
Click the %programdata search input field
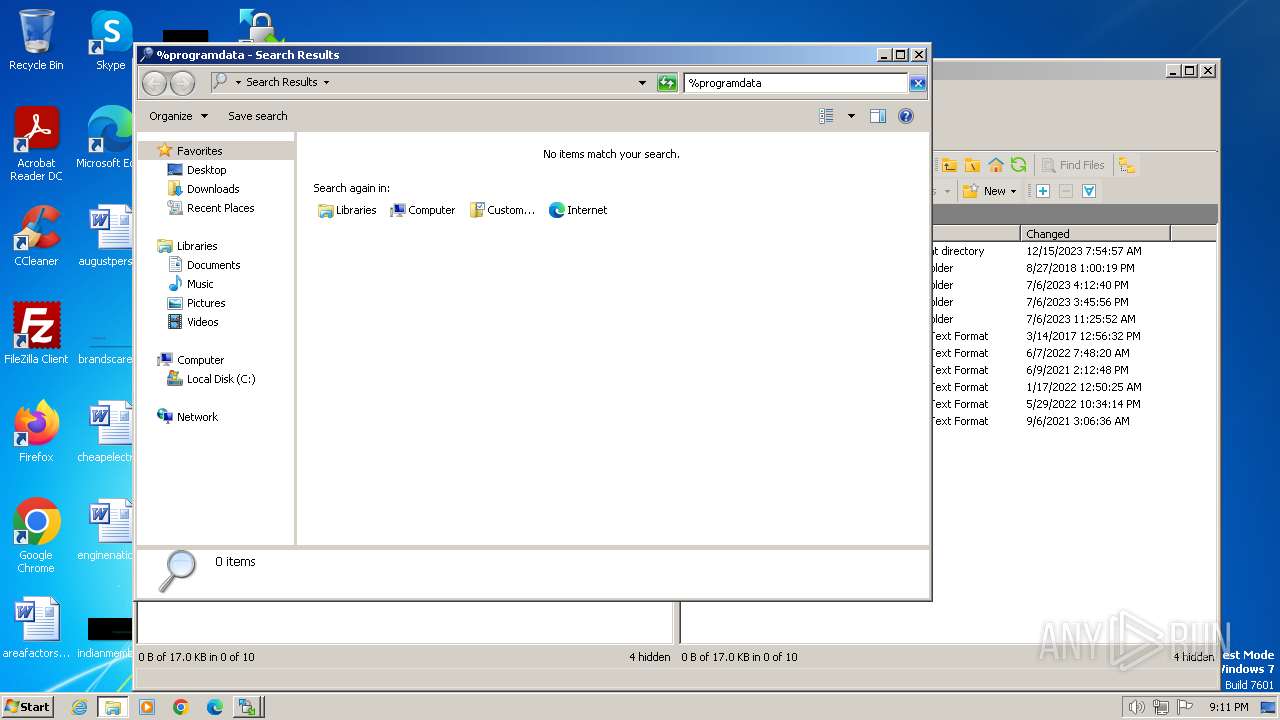pos(796,83)
